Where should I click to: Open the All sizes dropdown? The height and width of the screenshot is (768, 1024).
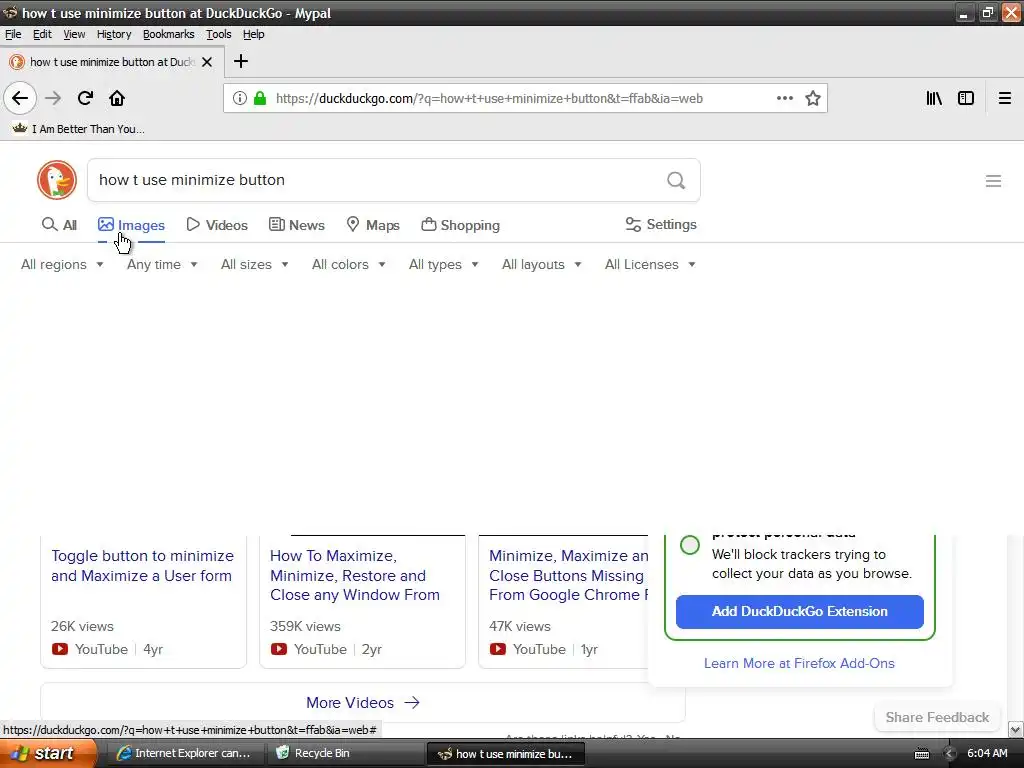(255, 264)
